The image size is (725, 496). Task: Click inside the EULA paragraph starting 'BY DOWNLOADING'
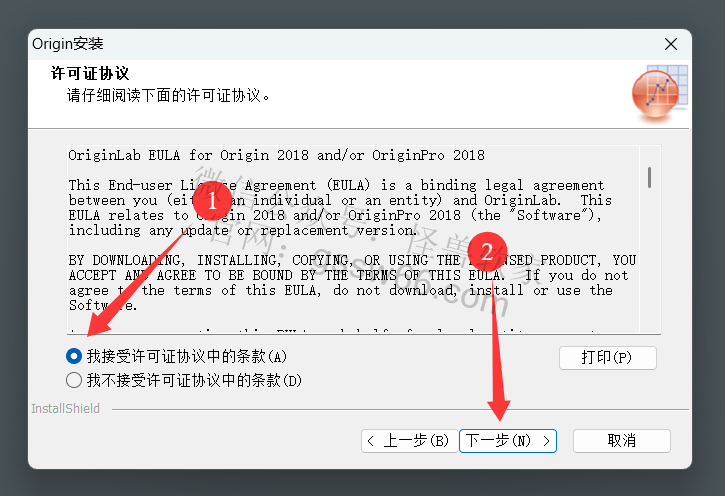(352, 282)
